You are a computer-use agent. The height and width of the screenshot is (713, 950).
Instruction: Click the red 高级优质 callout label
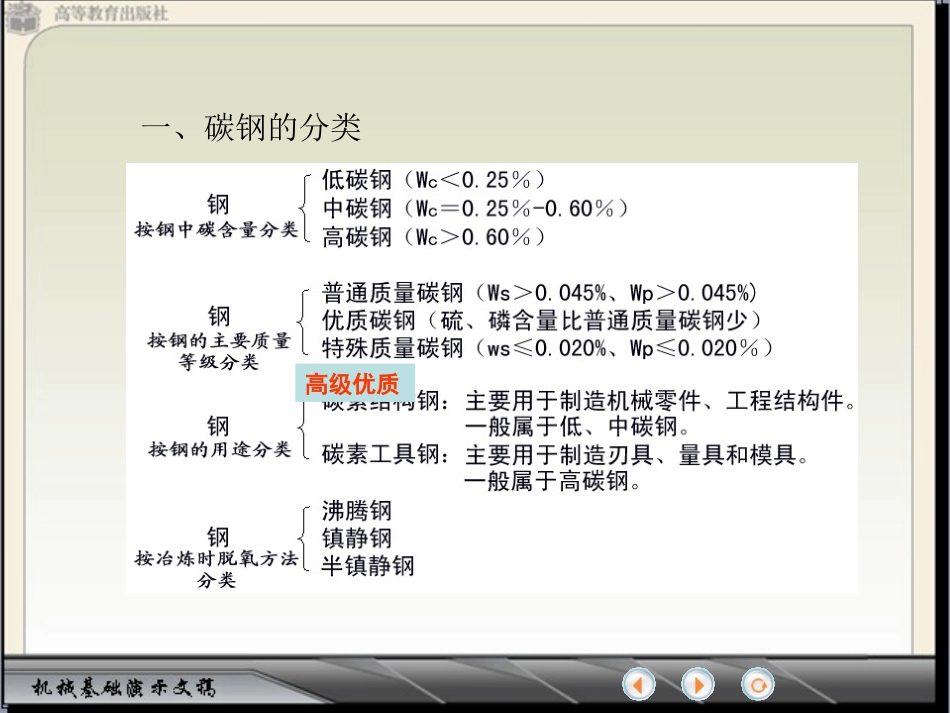click(355, 383)
